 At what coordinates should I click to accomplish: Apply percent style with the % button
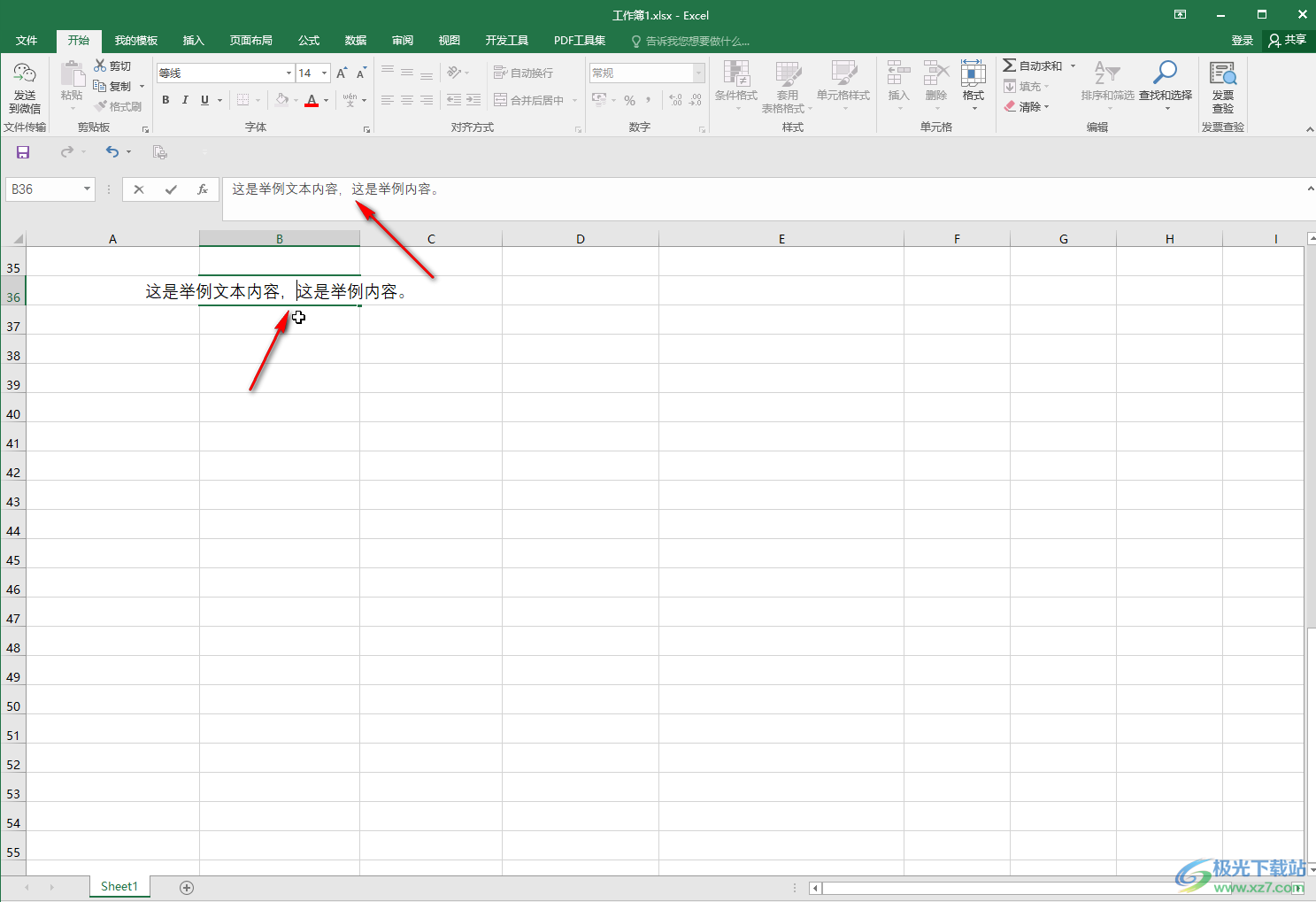pyautogui.click(x=630, y=100)
